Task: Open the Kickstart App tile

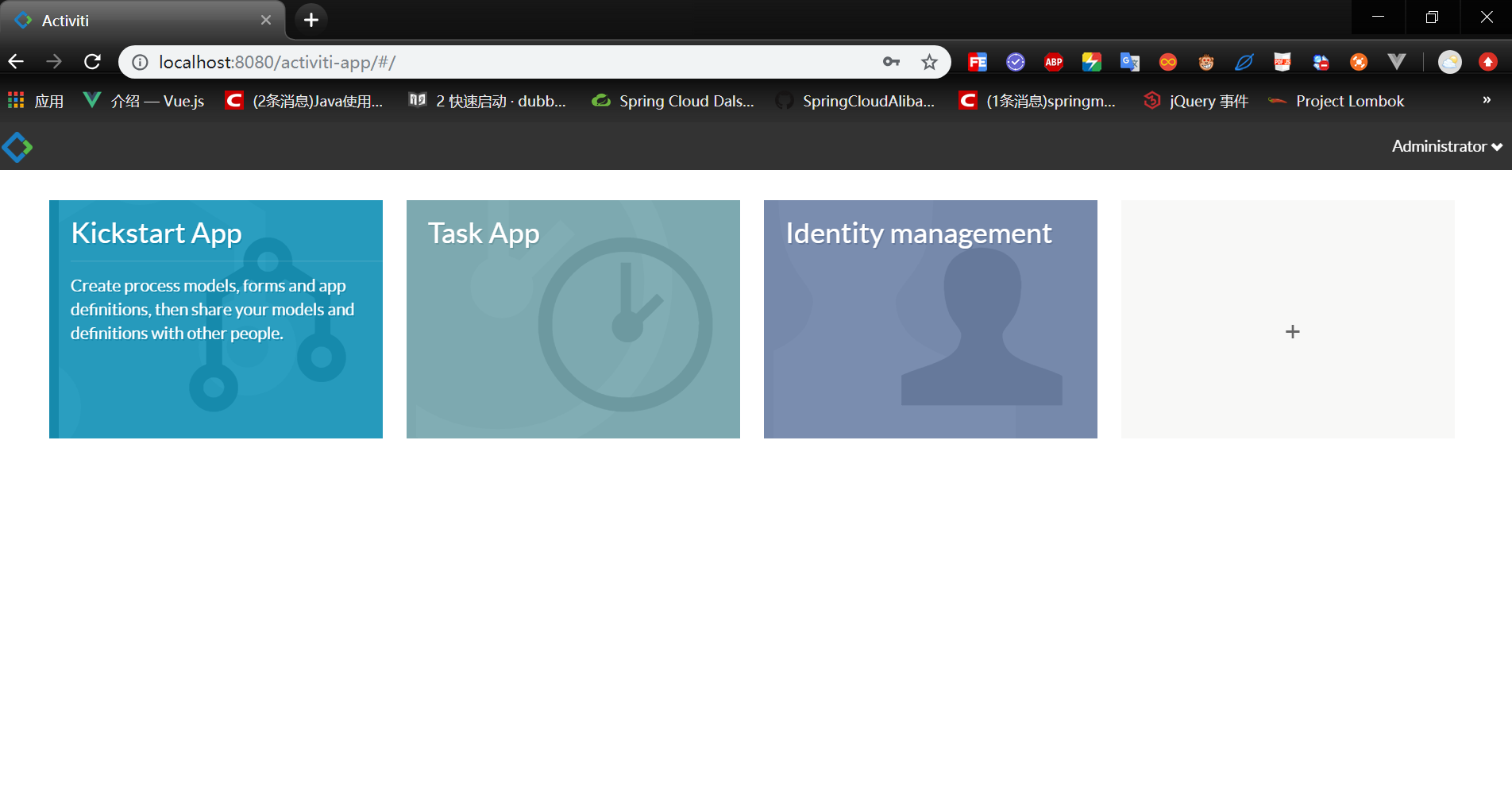Action: pyautogui.click(x=216, y=319)
